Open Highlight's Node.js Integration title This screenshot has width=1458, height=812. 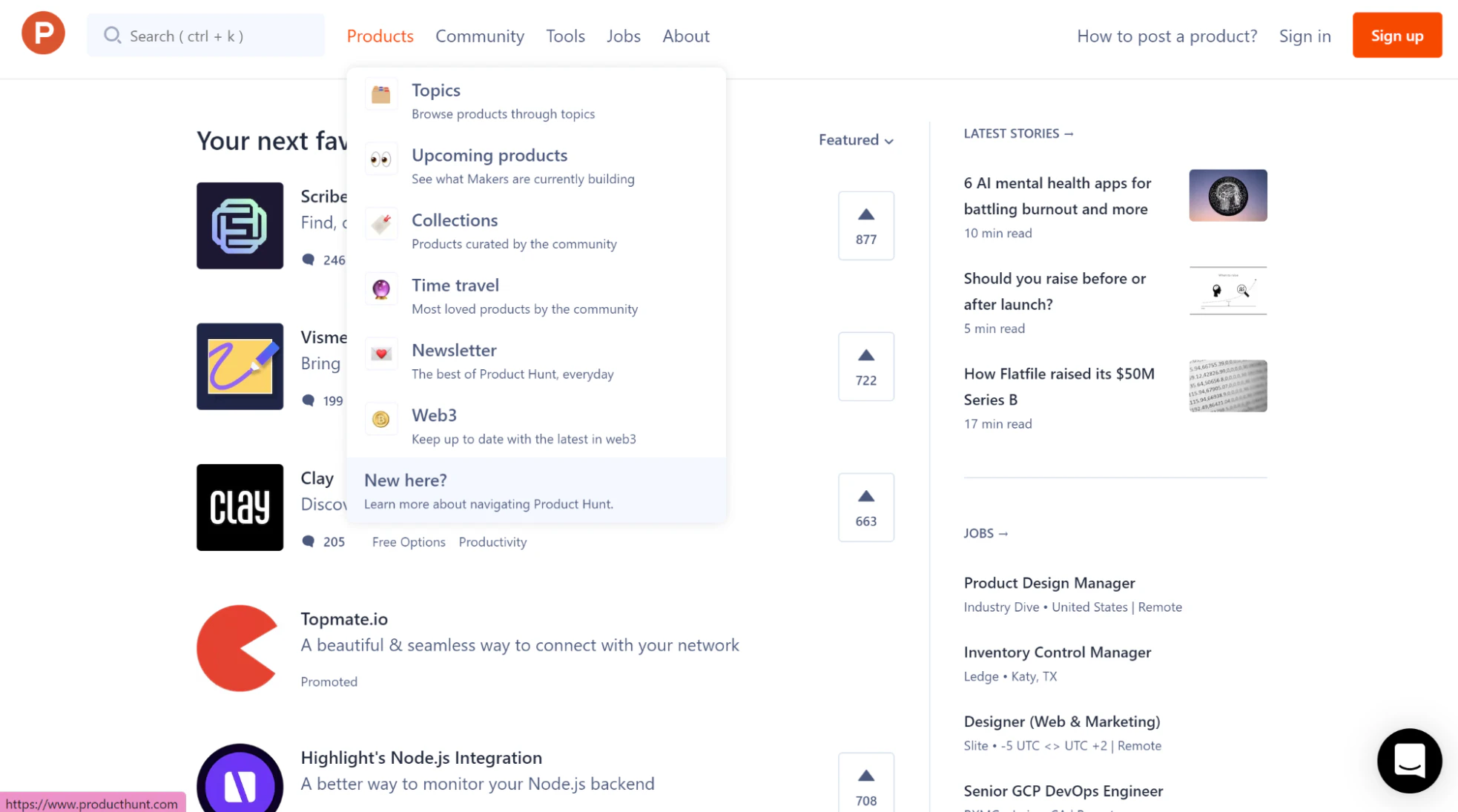coord(421,758)
